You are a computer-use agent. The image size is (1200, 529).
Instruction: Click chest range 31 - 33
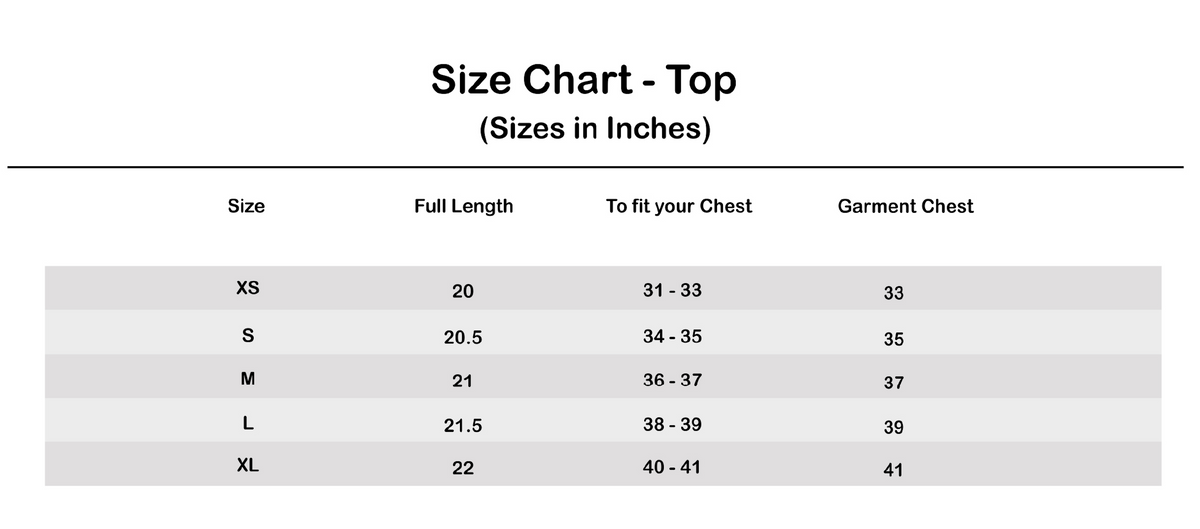672,290
